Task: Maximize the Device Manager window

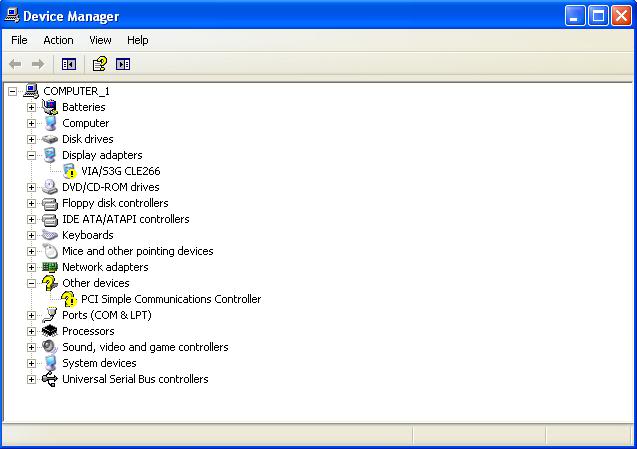Action: (598, 16)
